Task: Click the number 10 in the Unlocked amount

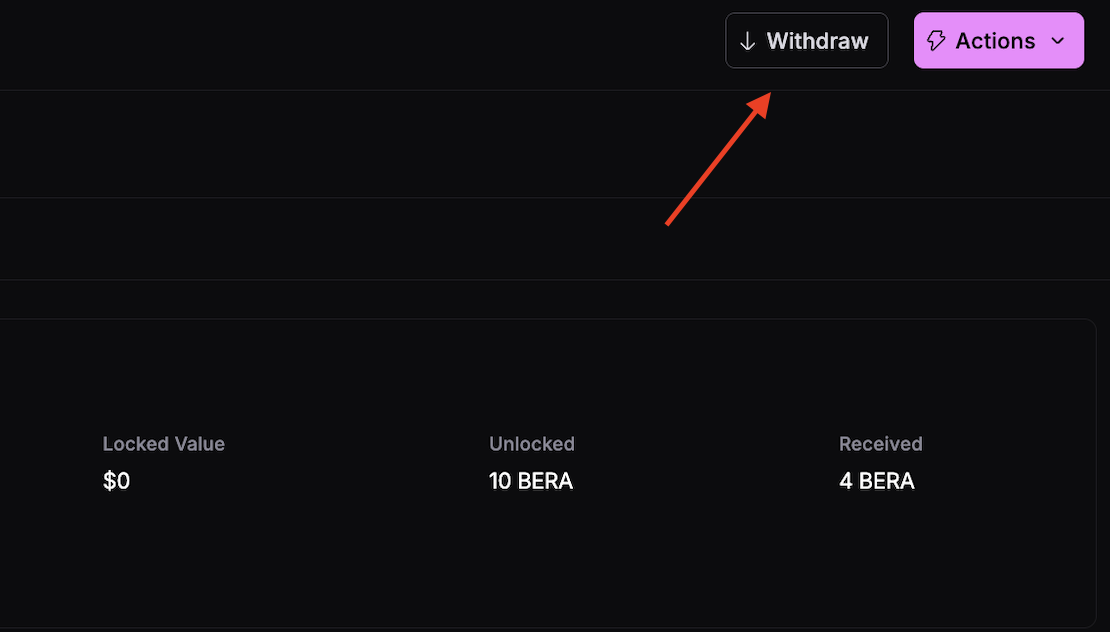Action: click(x=500, y=481)
